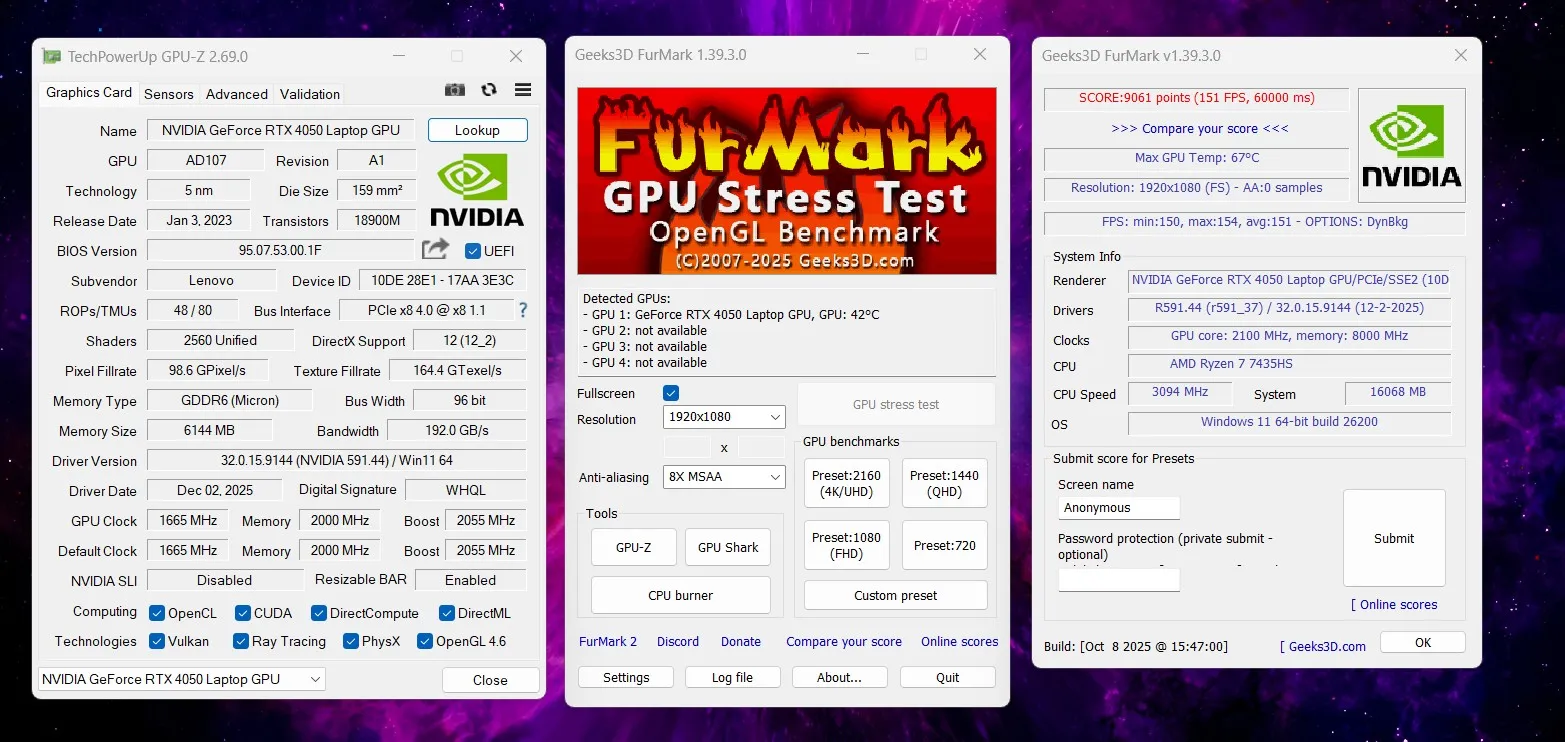Expand the Anti-aliasing 8X MSAA dropdown

[x=724, y=477]
